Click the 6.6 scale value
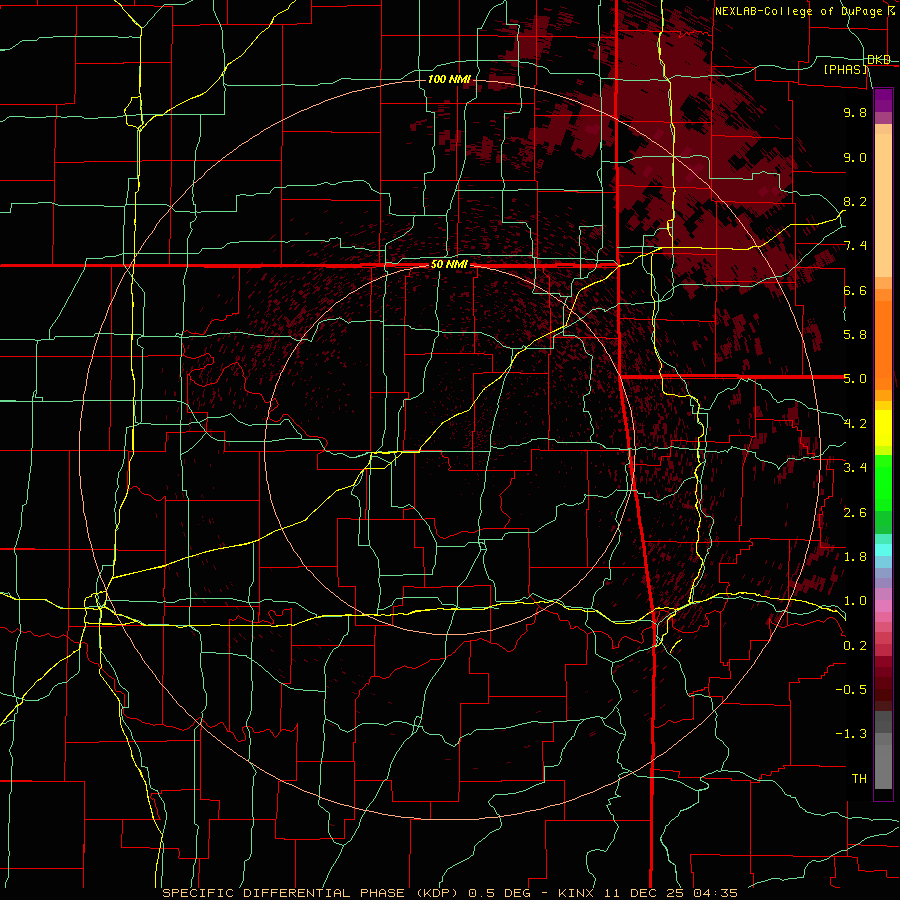 [855, 290]
